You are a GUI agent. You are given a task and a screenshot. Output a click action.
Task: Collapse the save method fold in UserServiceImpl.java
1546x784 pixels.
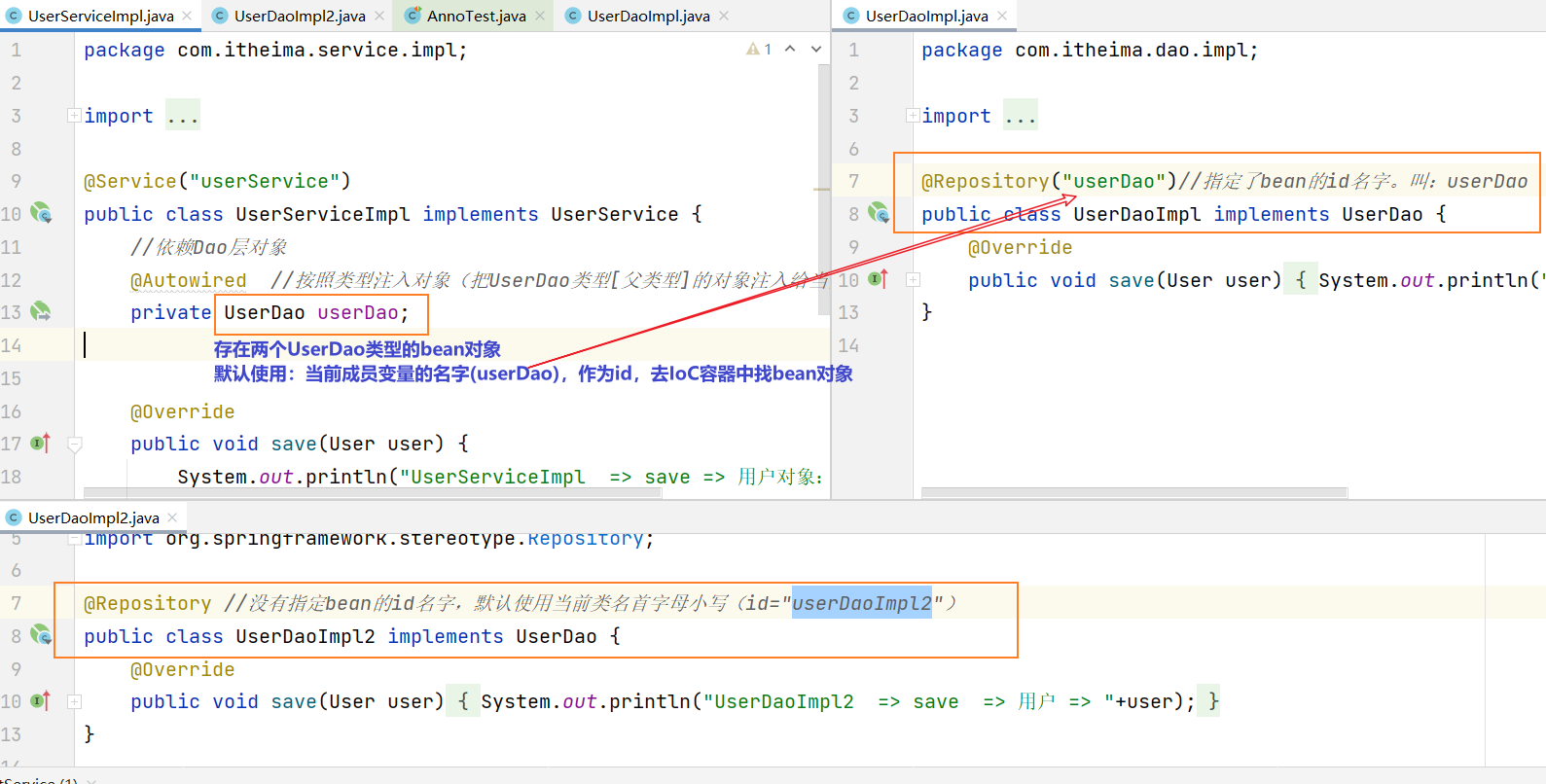click(x=74, y=445)
